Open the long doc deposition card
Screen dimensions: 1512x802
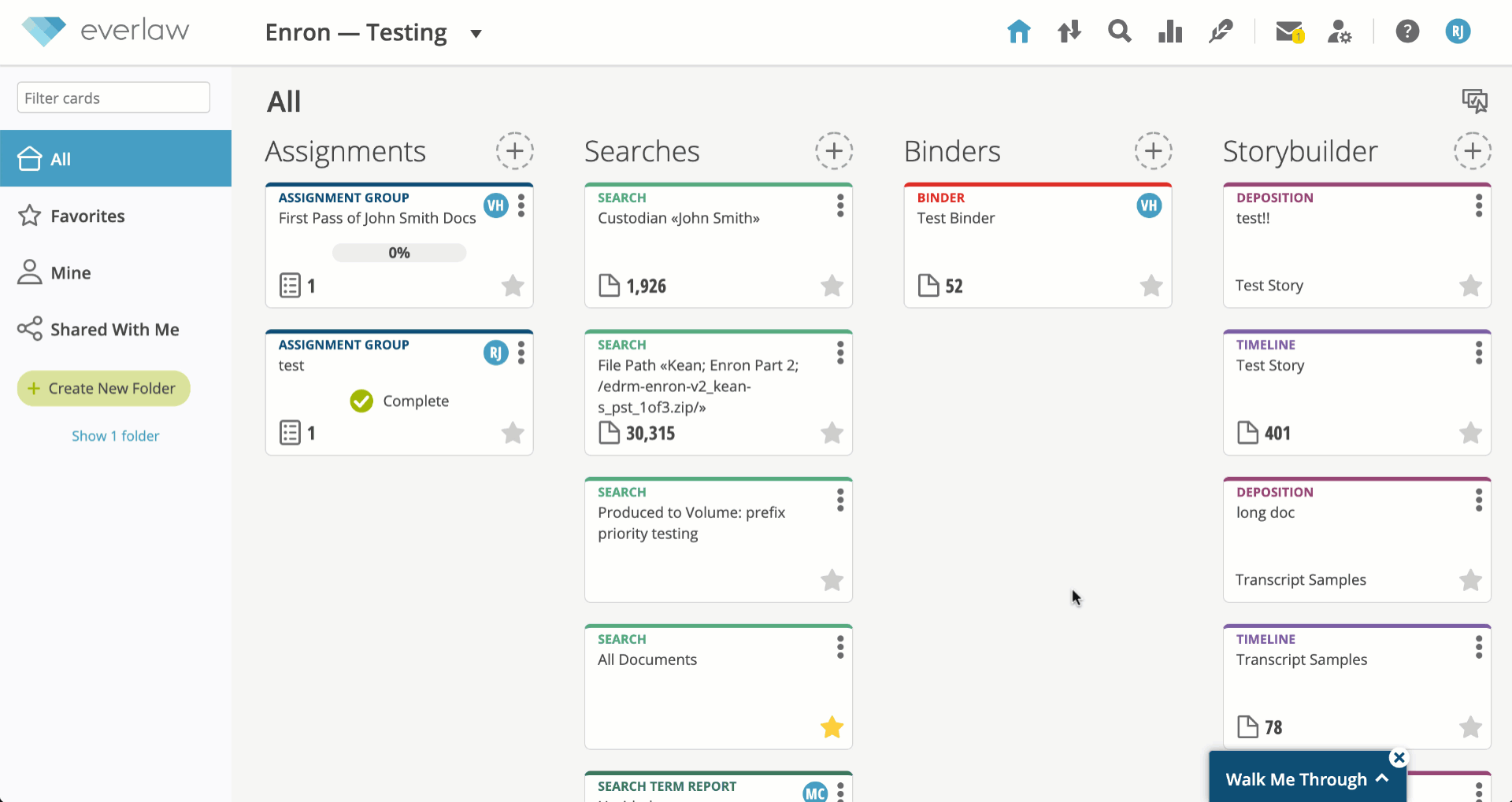[1357, 540]
